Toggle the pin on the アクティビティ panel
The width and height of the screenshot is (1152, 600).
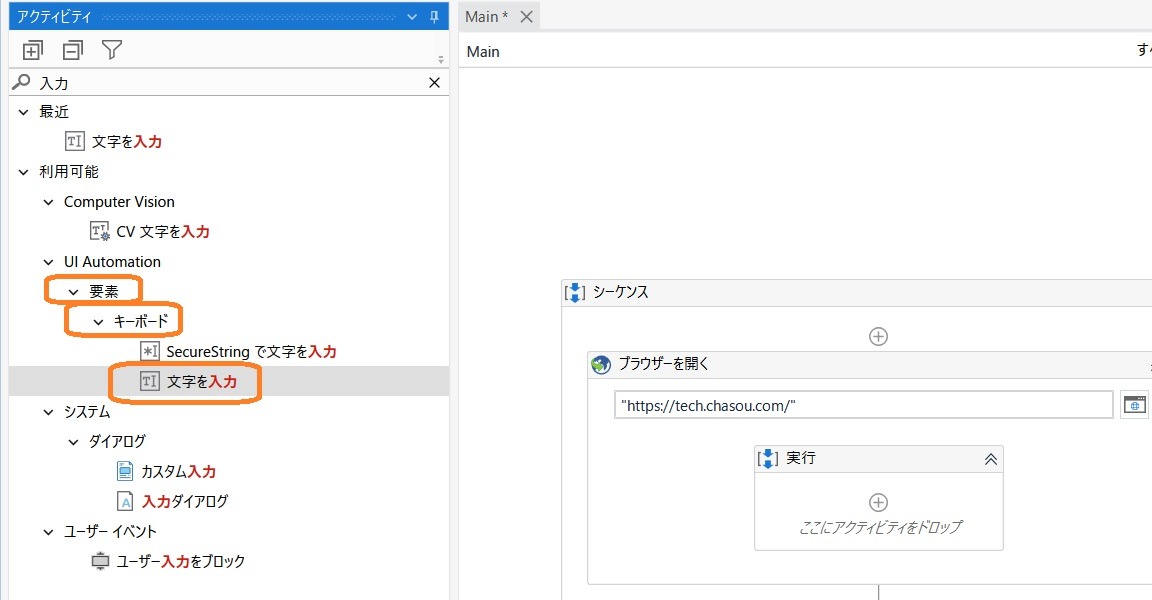point(435,16)
